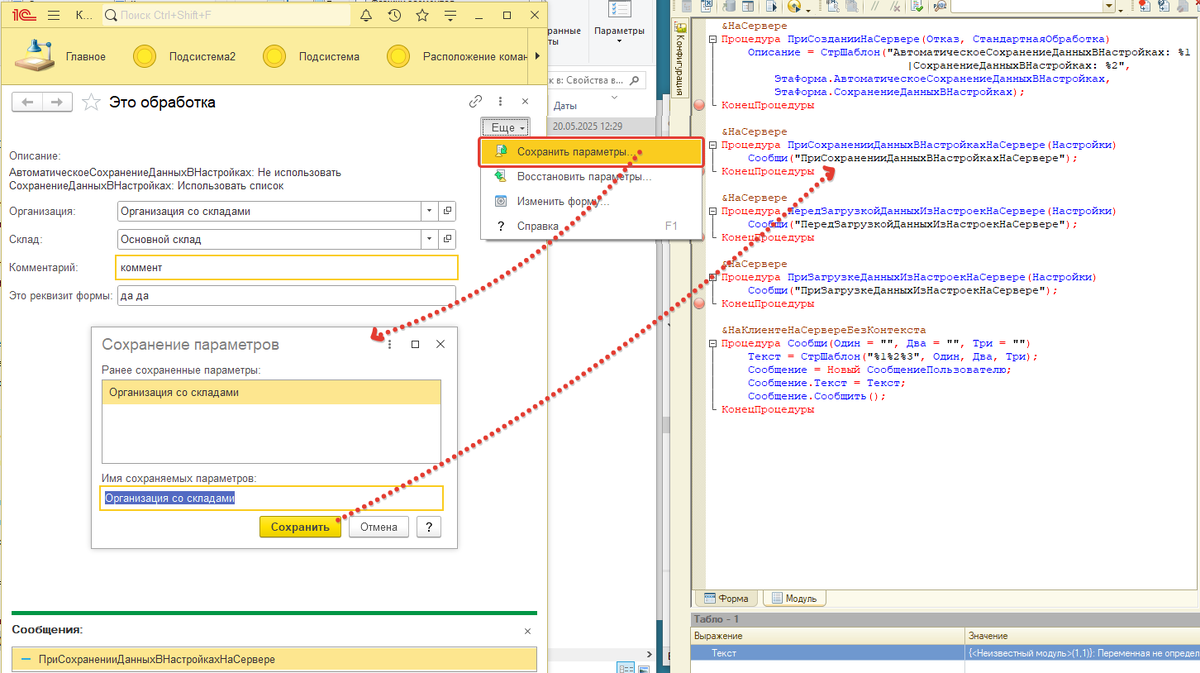Open help with the '?' button in dialog
The height and width of the screenshot is (673, 1200).
coord(429,527)
